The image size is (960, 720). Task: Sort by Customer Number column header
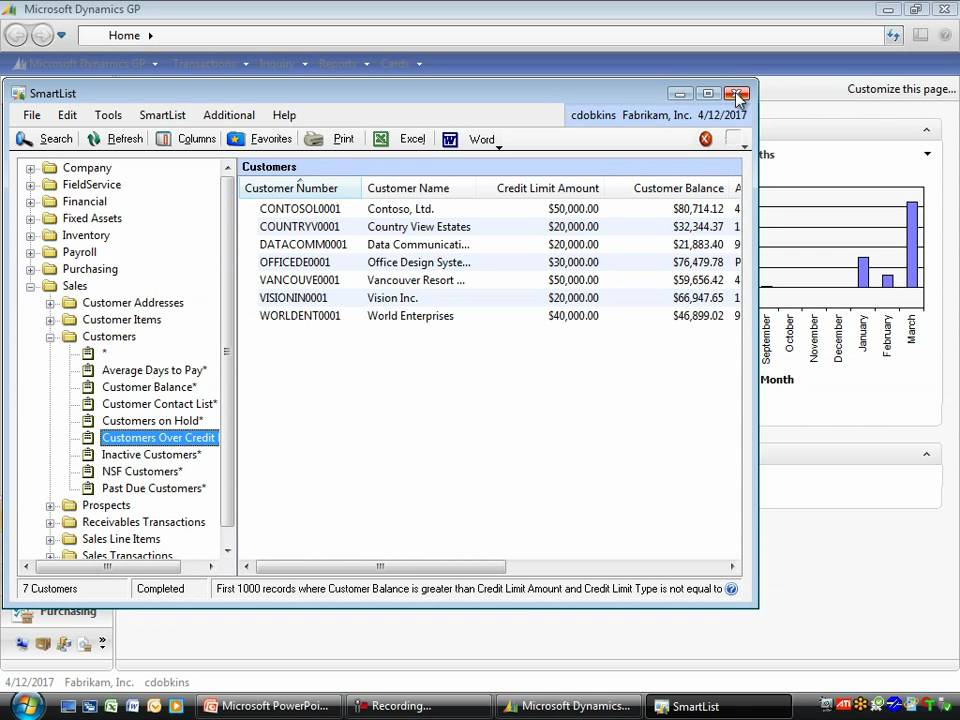click(300, 189)
